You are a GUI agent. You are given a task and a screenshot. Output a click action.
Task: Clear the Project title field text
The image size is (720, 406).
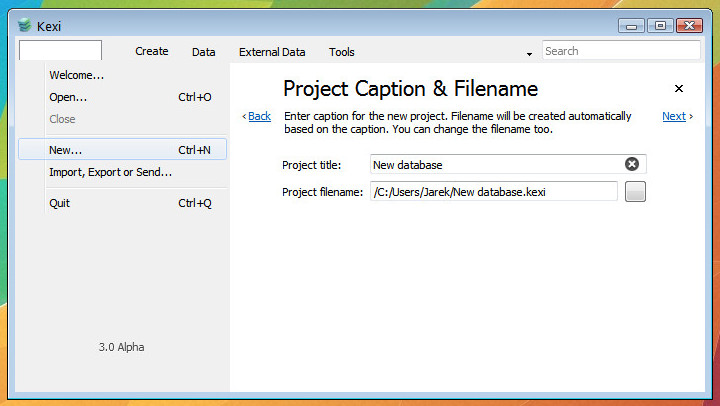tap(632, 164)
